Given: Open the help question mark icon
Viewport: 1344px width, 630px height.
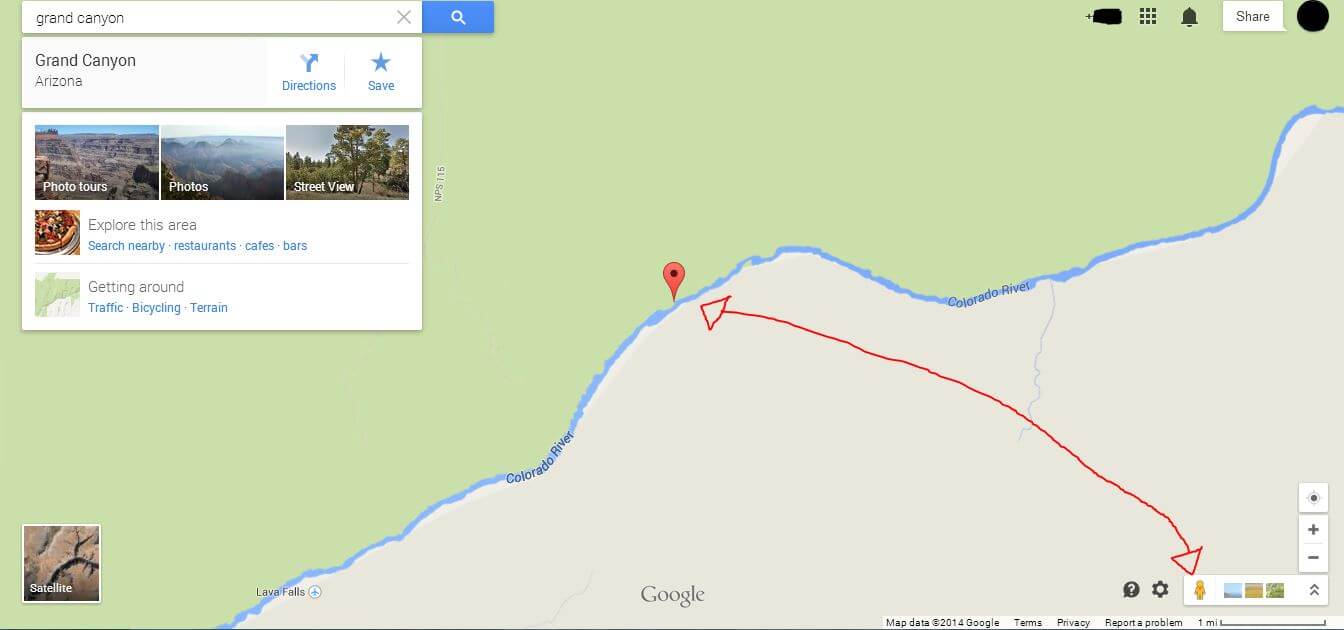Looking at the screenshot, I should (x=1131, y=589).
